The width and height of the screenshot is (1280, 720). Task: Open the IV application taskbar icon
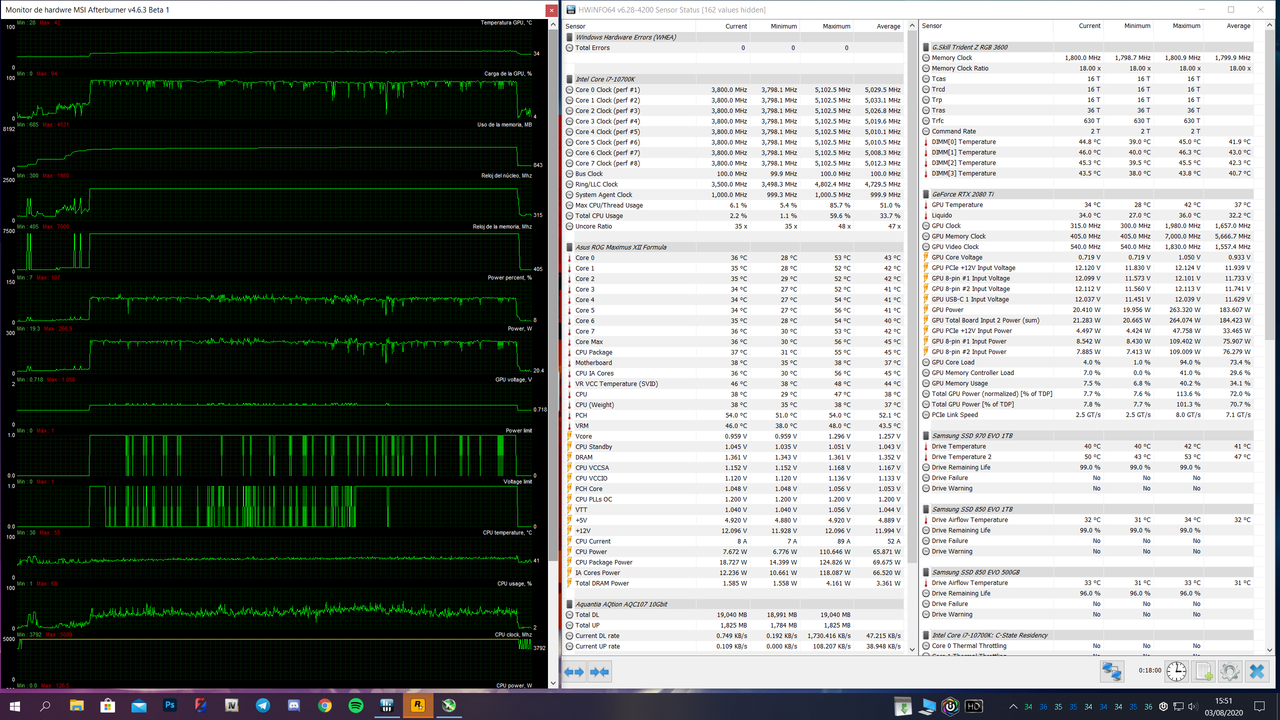[232, 706]
